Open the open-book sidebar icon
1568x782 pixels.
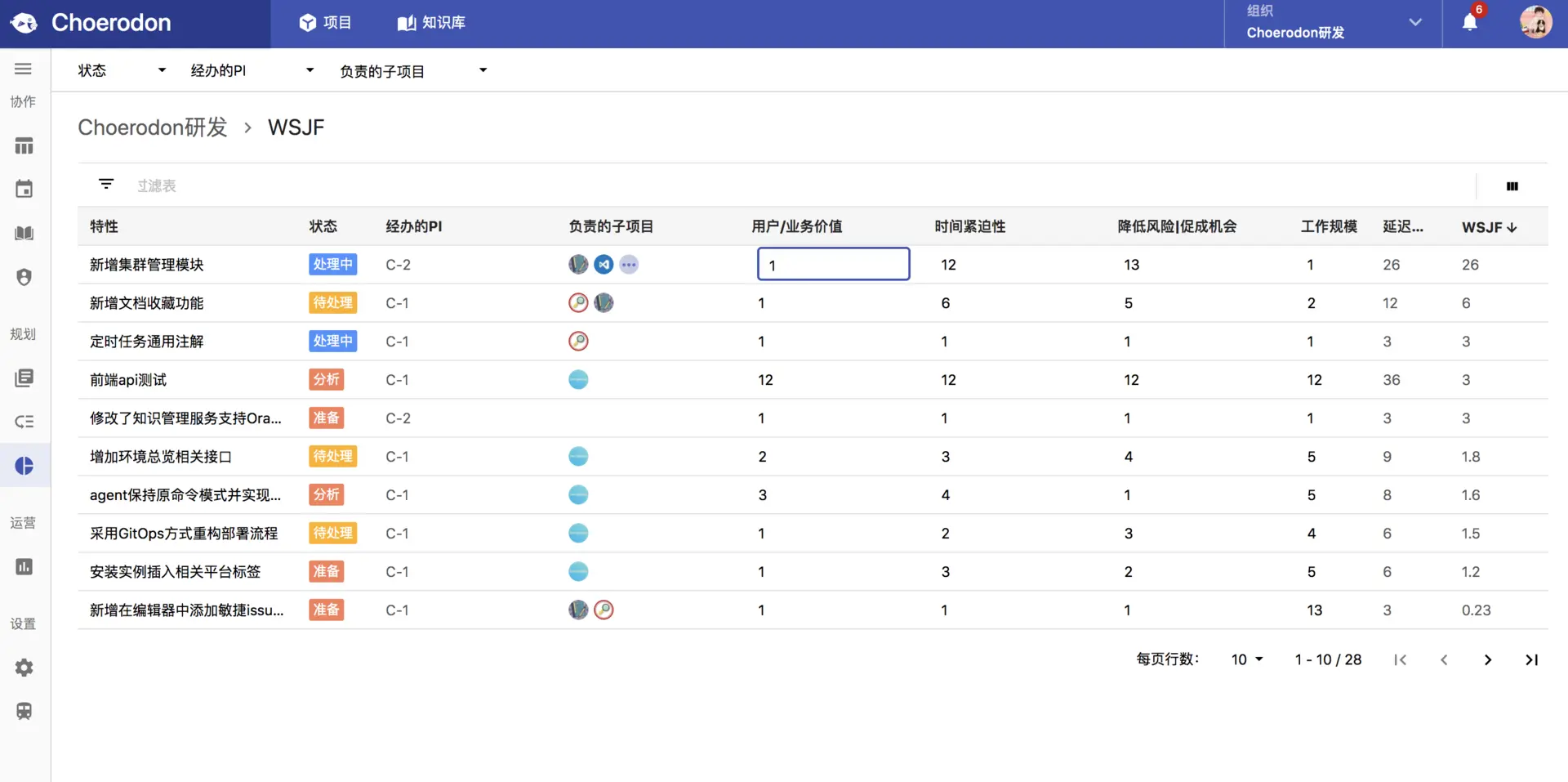24,234
